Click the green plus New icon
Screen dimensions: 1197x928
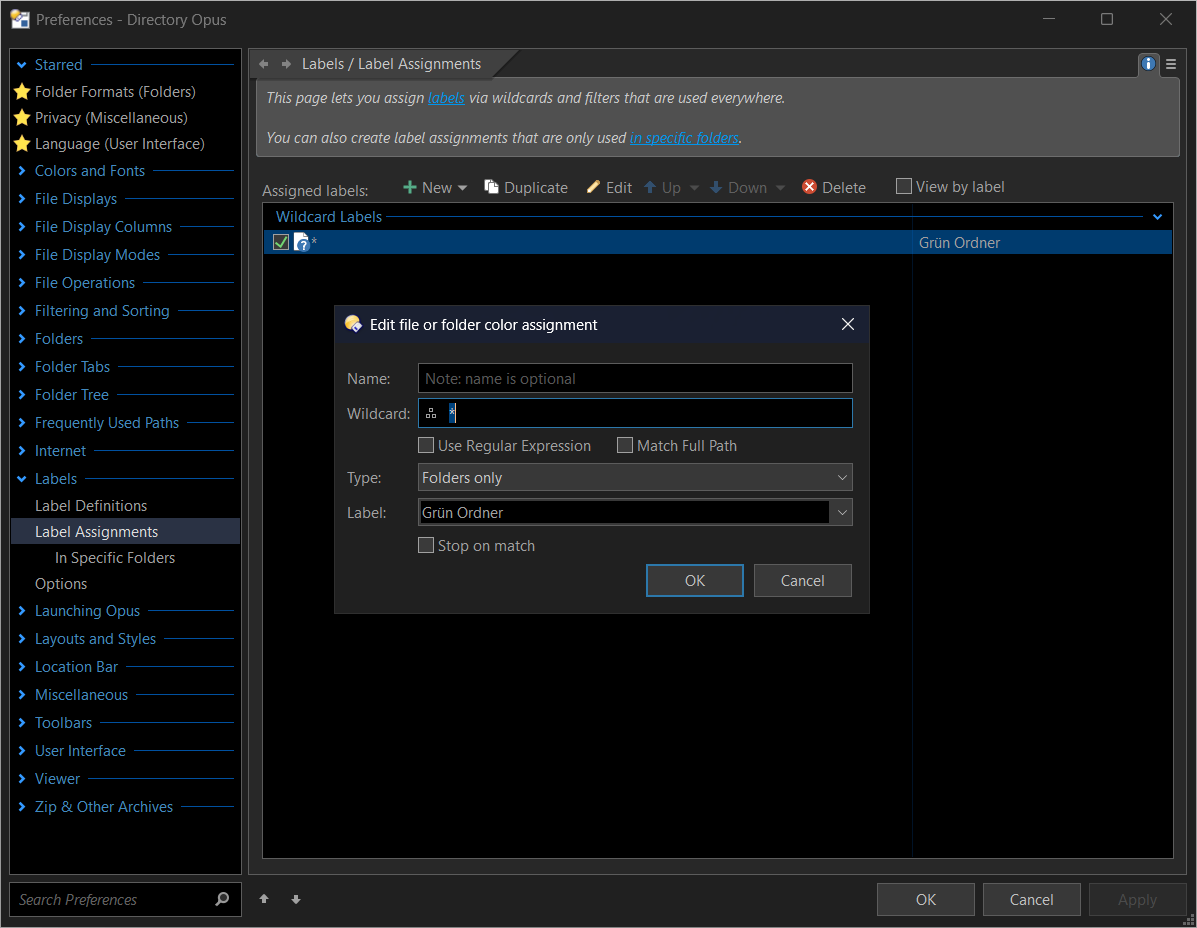[x=410, y=187]
